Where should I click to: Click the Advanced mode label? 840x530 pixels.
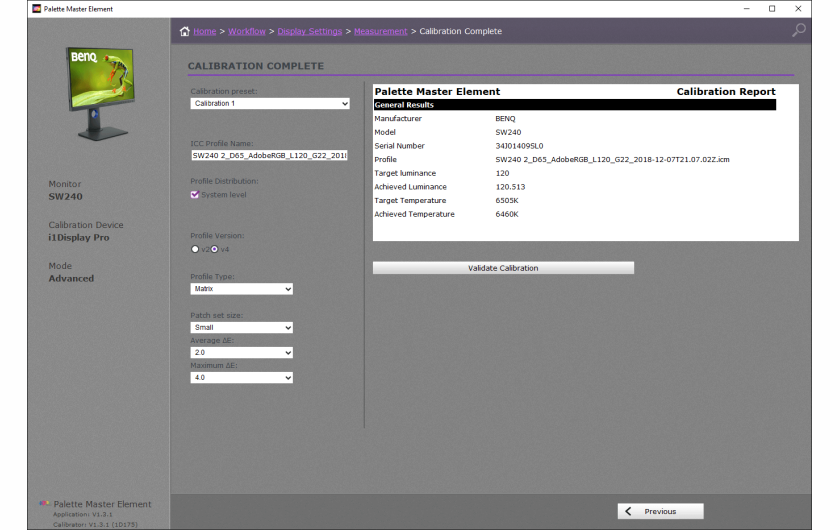71,279
